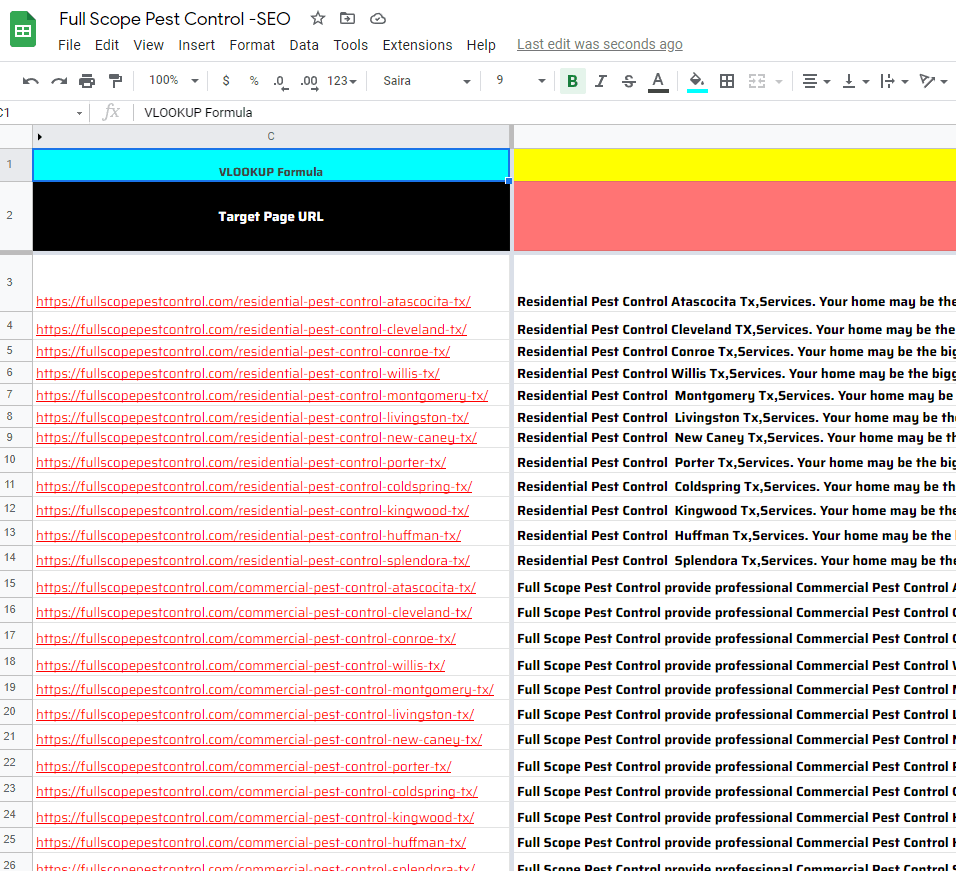This screenshot has height=871, width=956.
Task: Open the borders grid icon
Action: [x=727, y=81]
